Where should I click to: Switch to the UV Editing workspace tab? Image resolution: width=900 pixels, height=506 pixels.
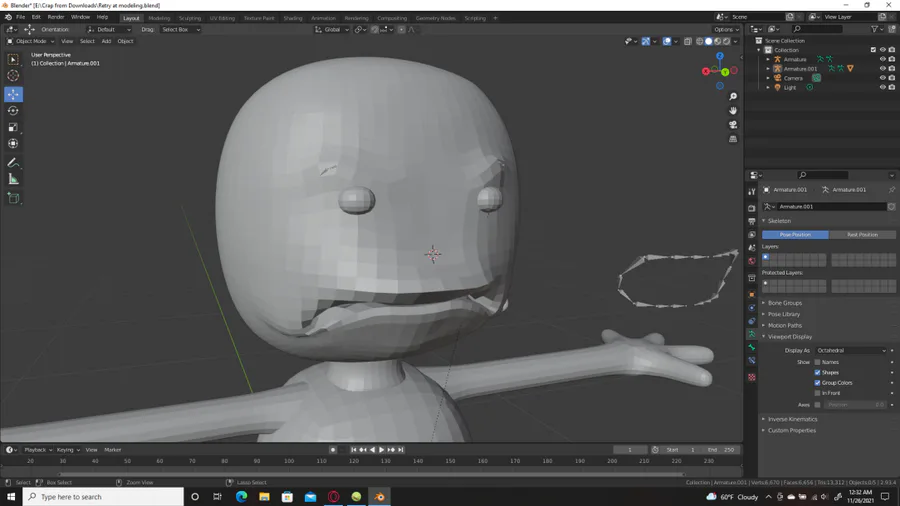[222, 18]
